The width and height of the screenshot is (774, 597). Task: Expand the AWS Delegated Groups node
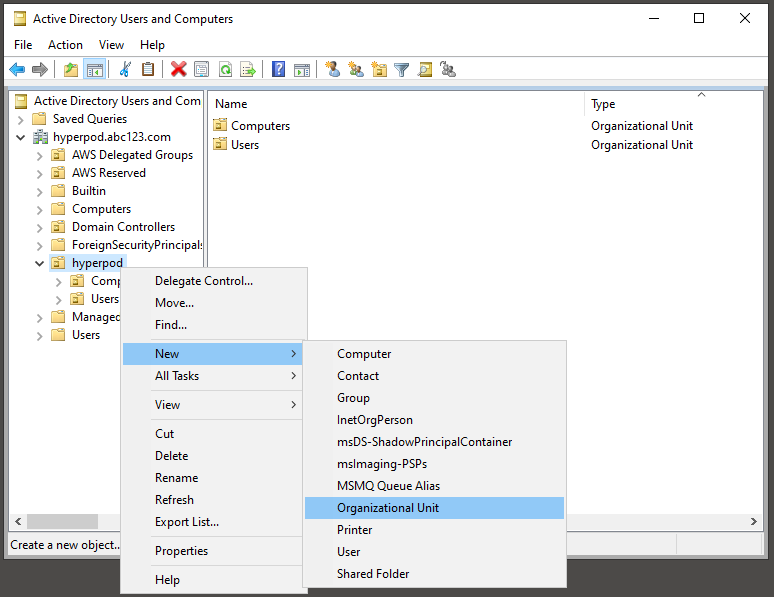(x=39, y=156)
